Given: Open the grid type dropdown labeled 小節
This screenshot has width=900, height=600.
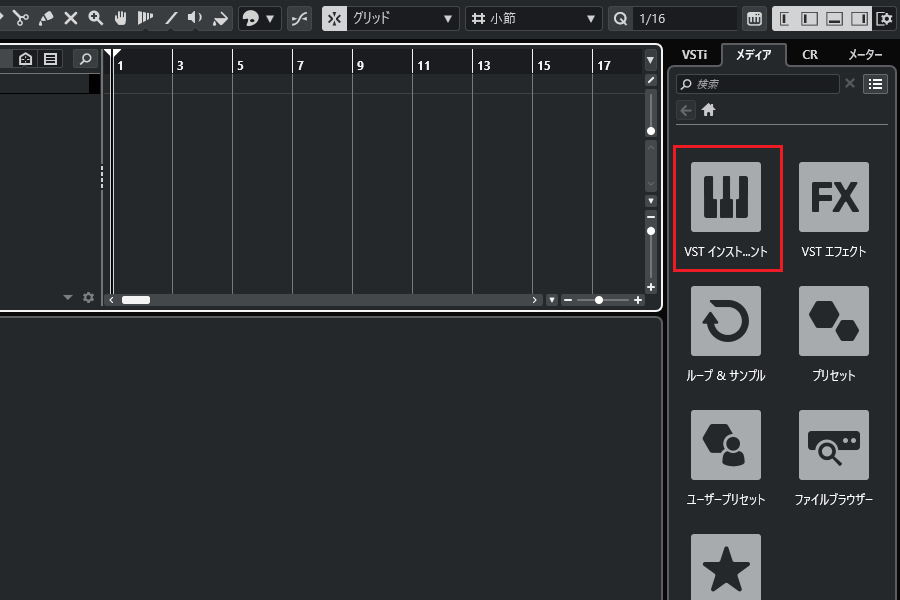Looking at the screenshot, I should tap(534, 18).
